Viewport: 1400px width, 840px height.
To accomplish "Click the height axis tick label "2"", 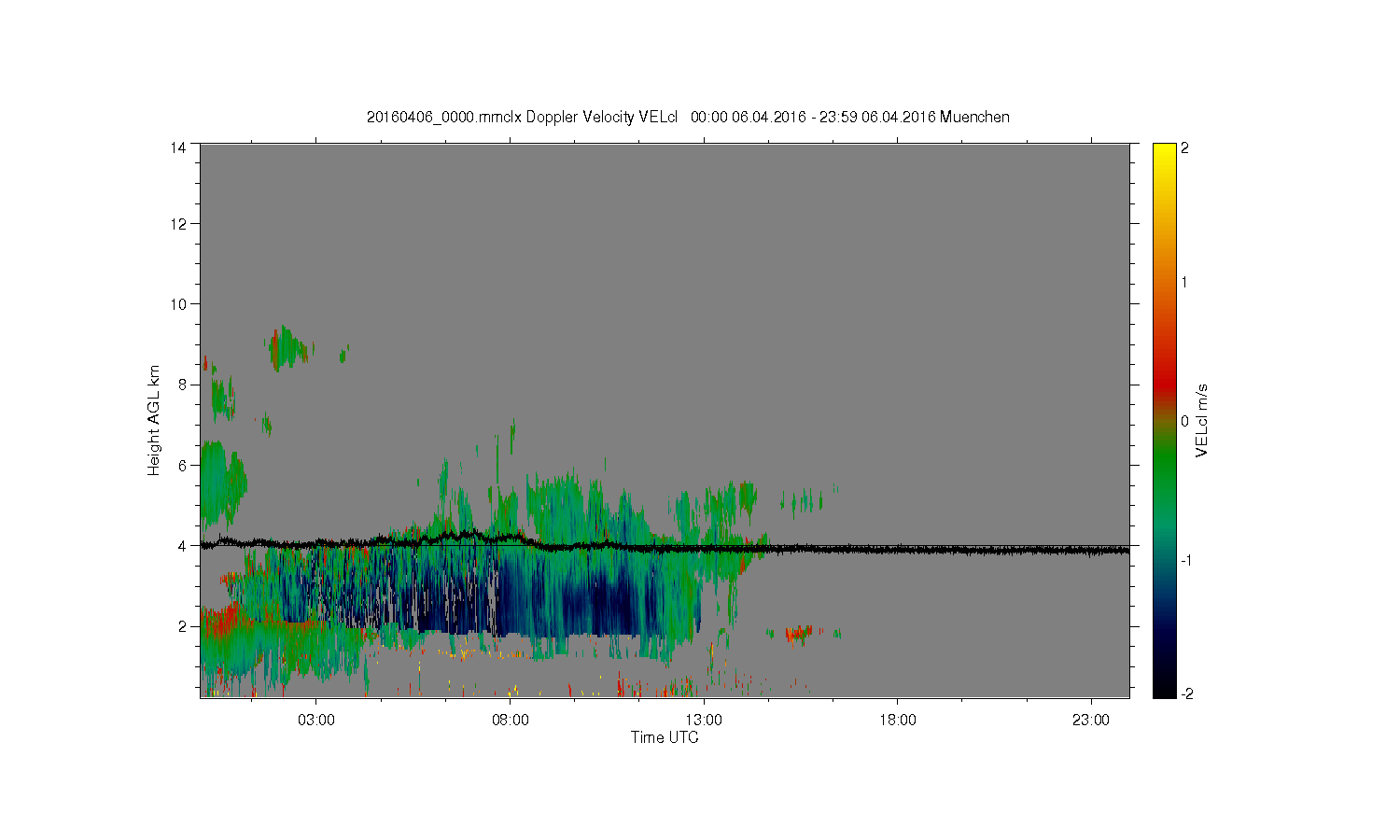I will click(182, 626).
